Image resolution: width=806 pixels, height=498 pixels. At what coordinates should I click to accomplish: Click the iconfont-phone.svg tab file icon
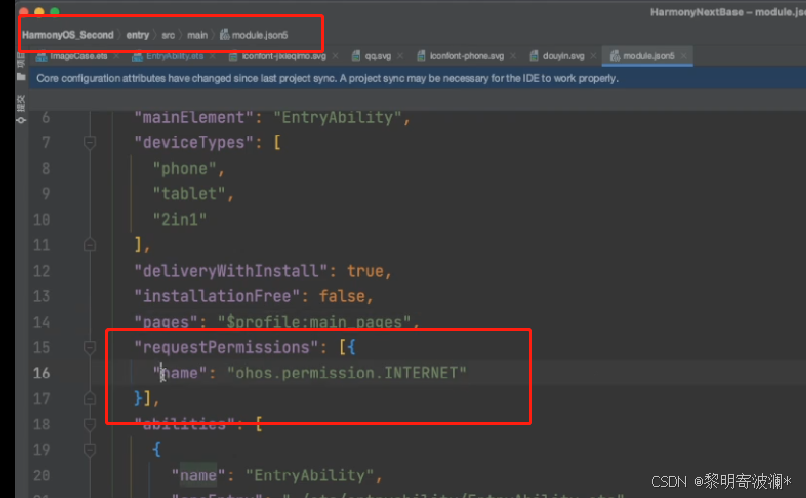(421, 56)
